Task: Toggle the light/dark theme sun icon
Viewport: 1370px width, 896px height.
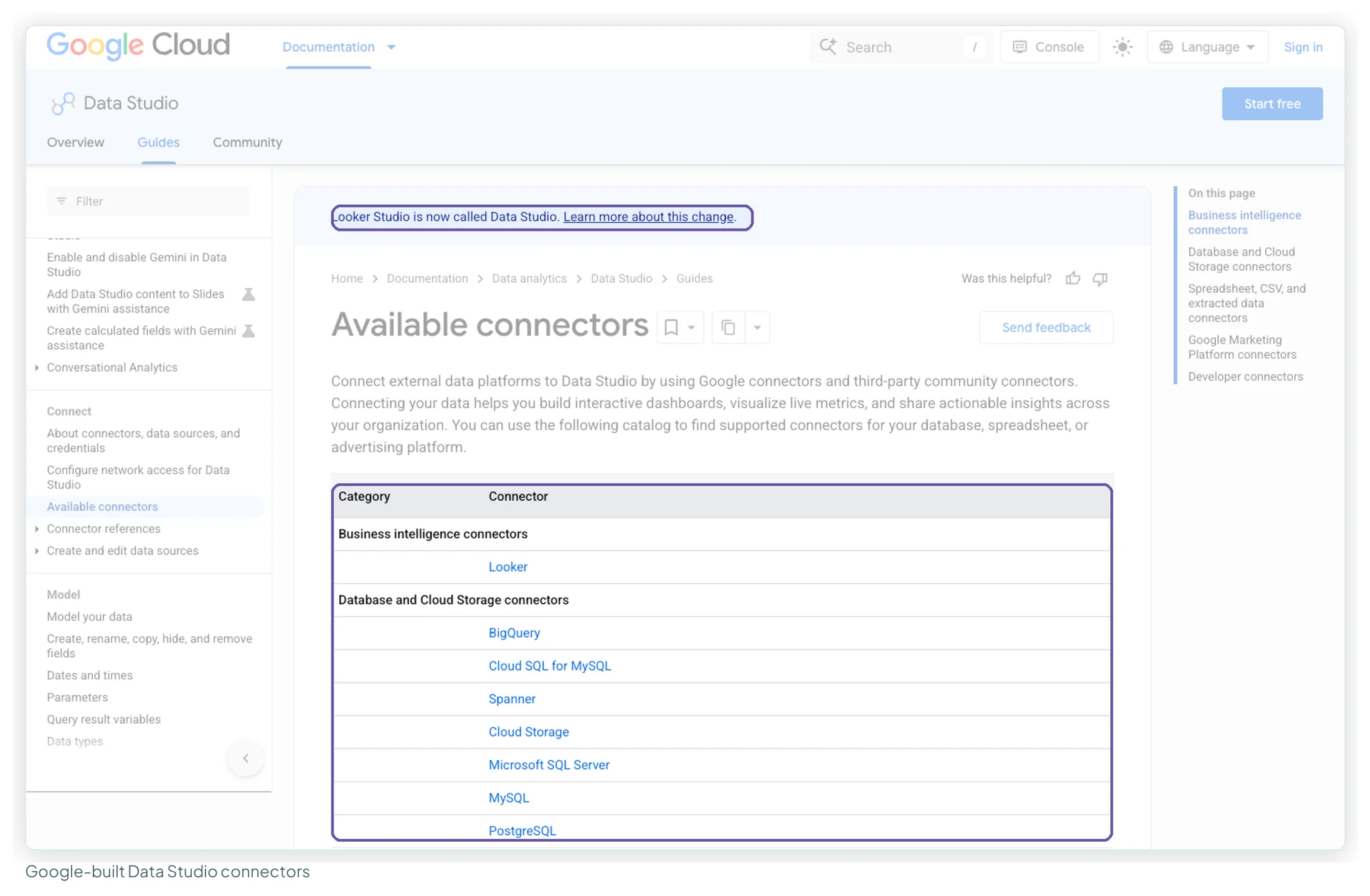Action: click(x=1122, y=47)
